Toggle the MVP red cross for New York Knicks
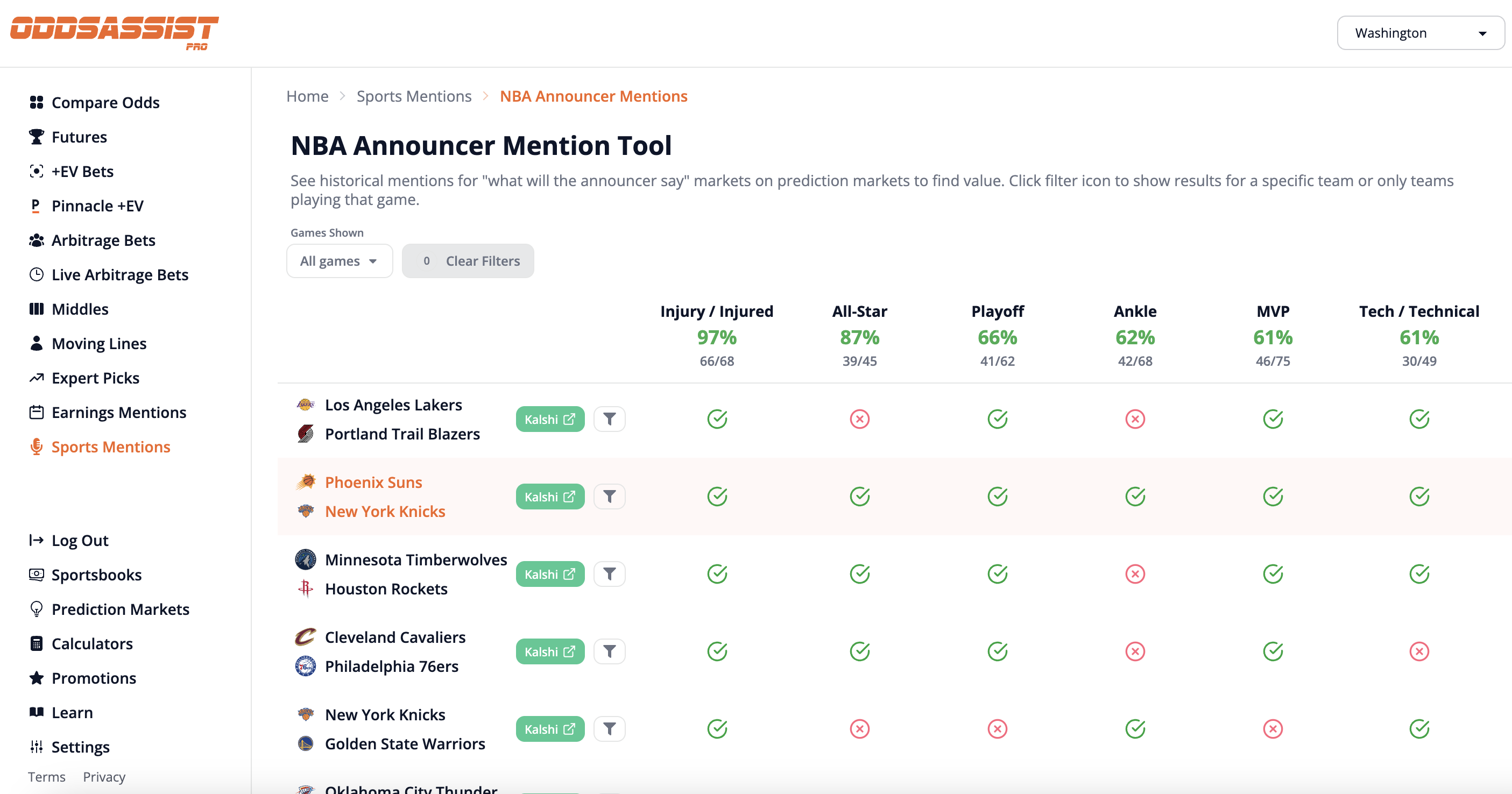The height and width of the screenshot is (794, 1512). tap(1273, 728)
